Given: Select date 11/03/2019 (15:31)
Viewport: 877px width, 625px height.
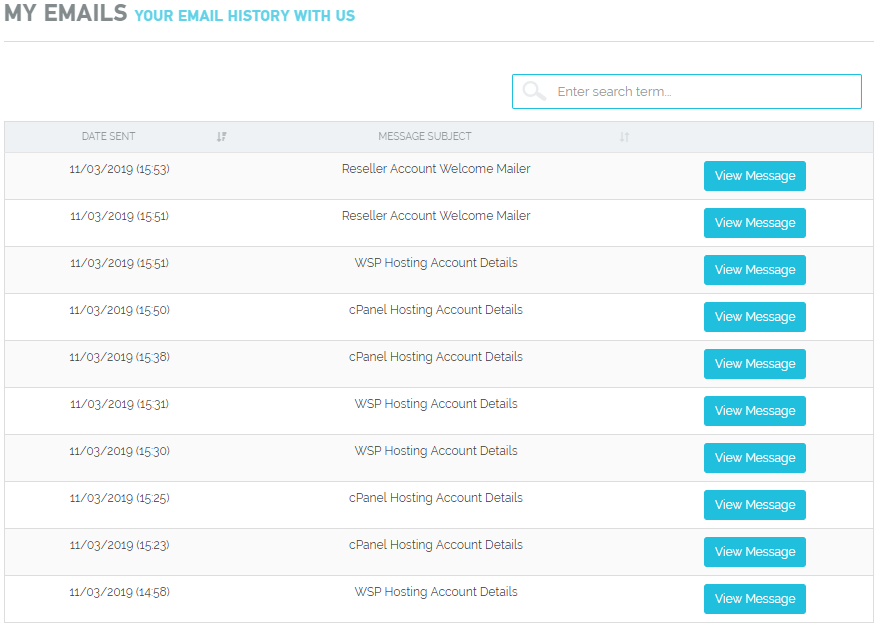Looking at the screenshot, I should (x=119, y=404).
